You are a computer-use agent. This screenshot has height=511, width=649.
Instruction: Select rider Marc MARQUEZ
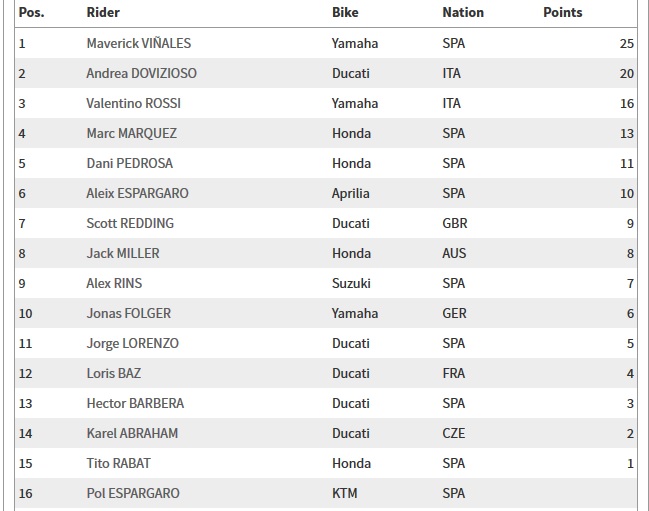click(130, 134)
